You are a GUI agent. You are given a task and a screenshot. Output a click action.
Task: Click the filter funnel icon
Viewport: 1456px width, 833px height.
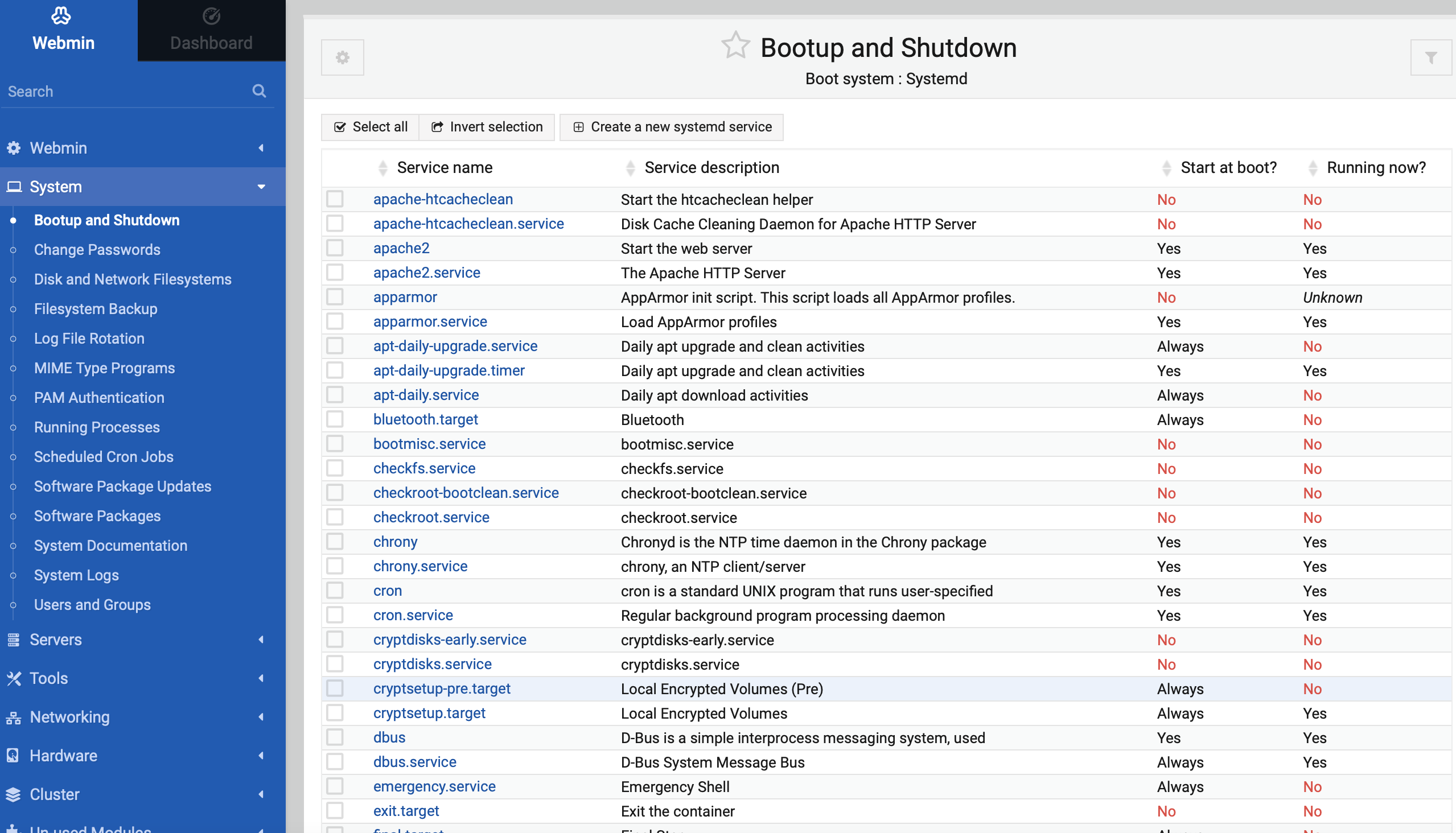point(1431,57)
